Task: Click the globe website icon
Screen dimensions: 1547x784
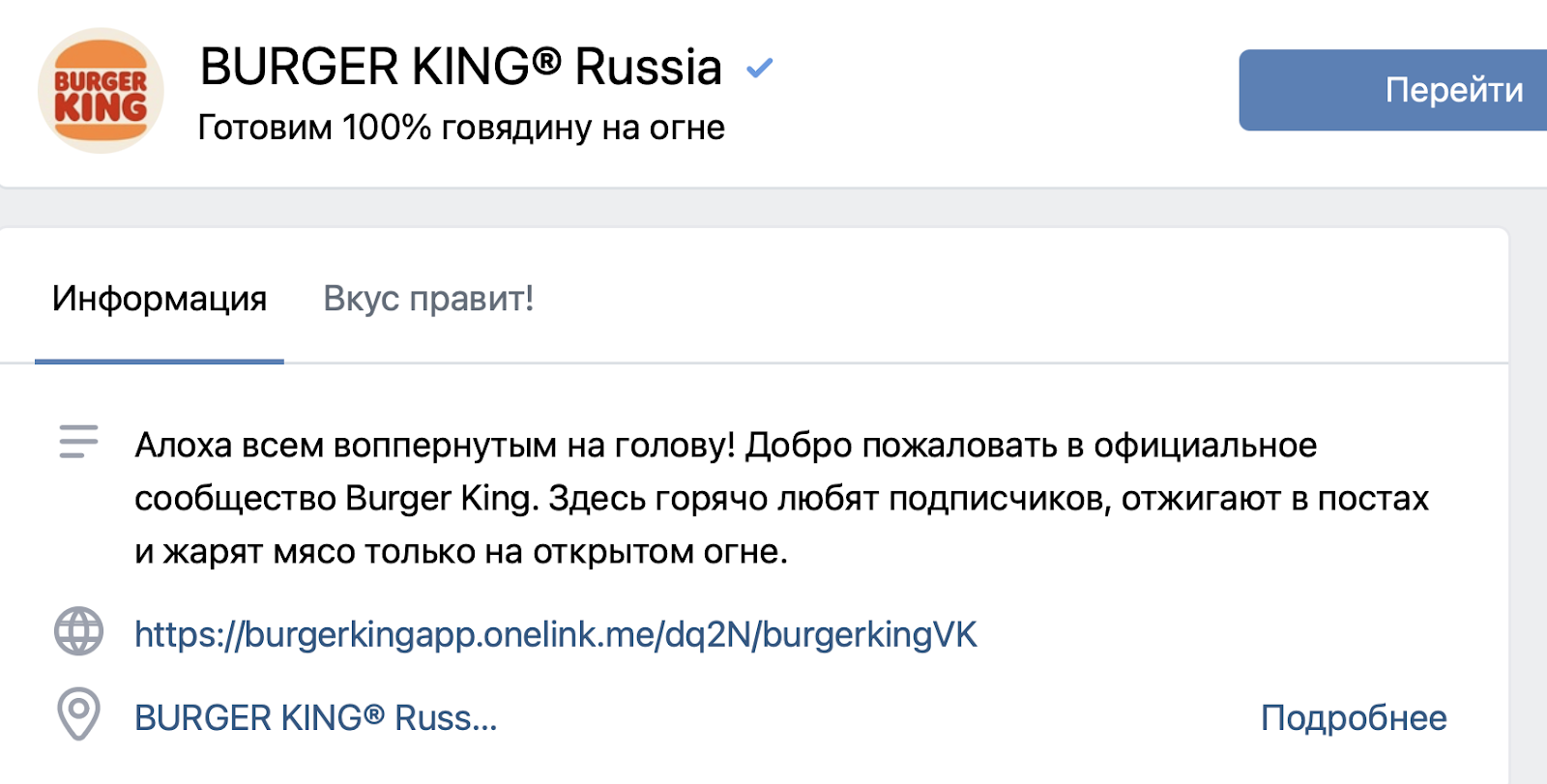Action: point(78,632)
